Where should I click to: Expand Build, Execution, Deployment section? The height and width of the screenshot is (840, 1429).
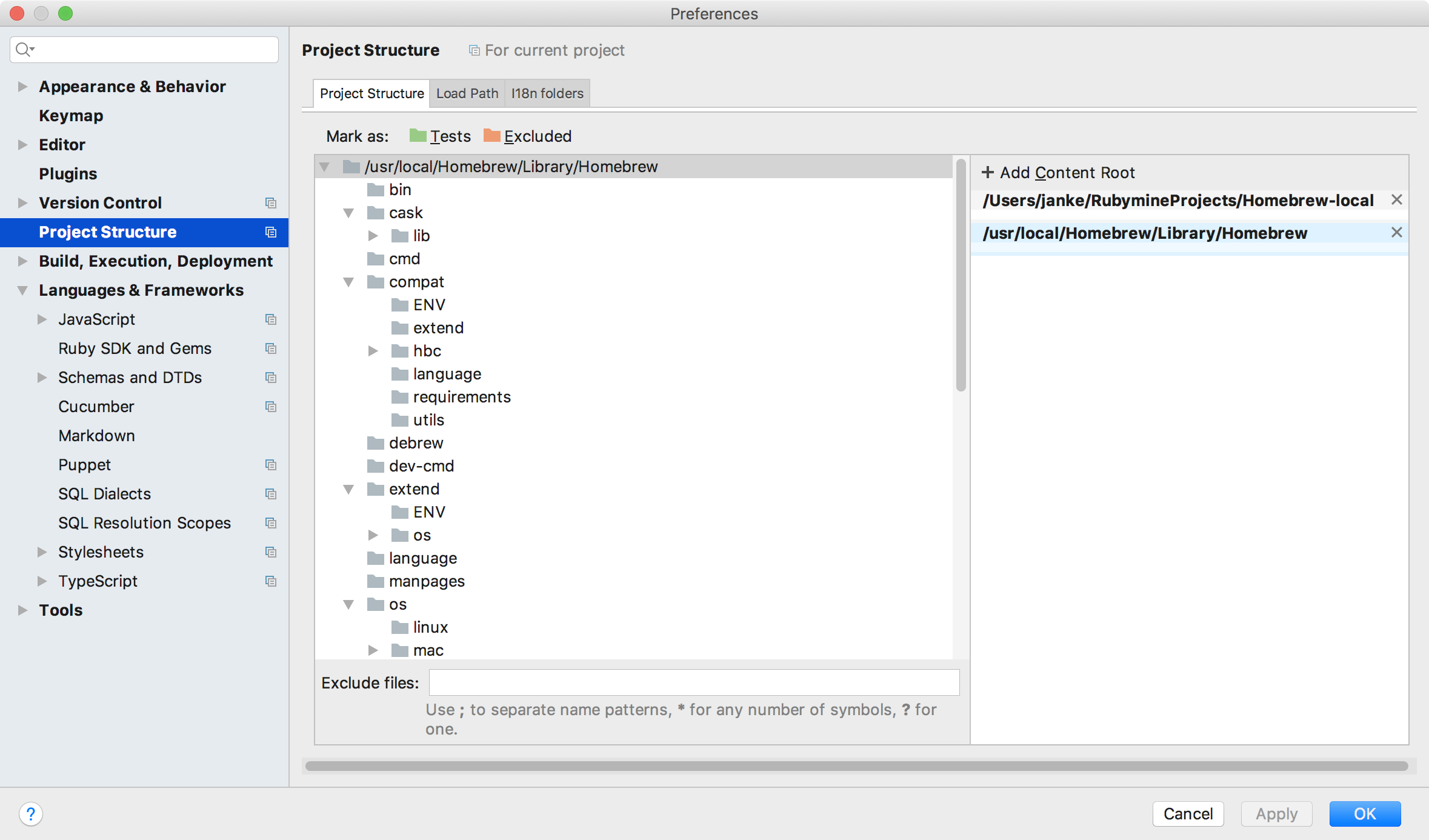22,261
